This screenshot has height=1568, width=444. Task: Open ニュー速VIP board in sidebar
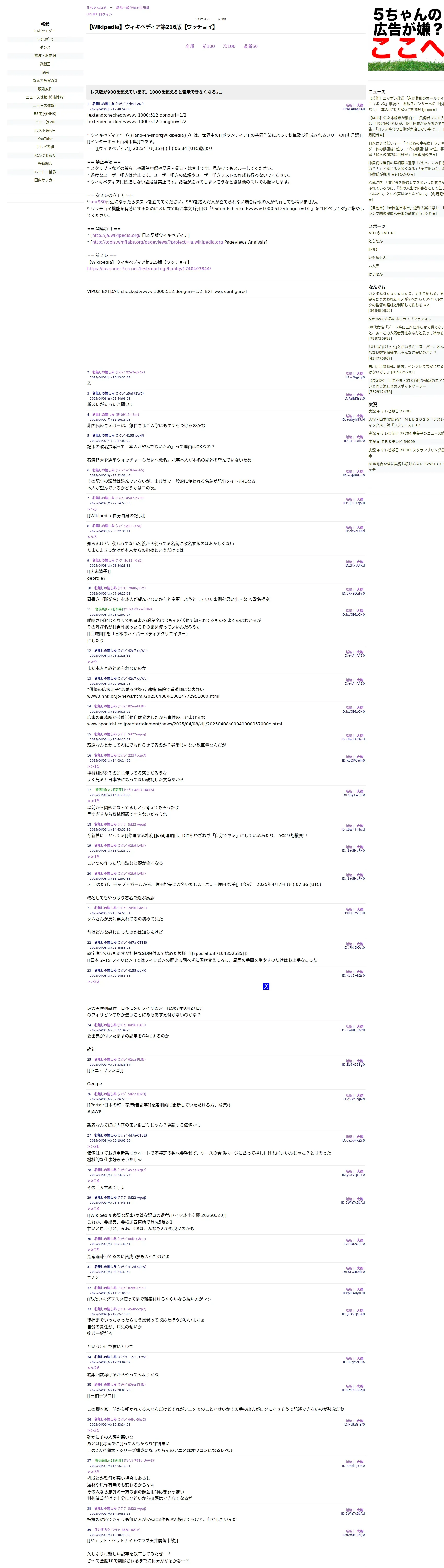(45, 122)
